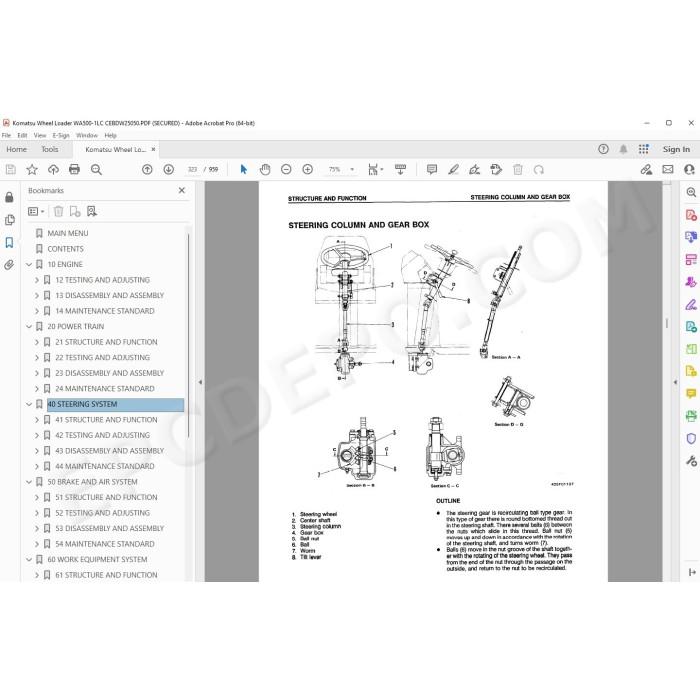700x700 pixels.
Task: Star this file as favorite
Action: click(32, 170)
